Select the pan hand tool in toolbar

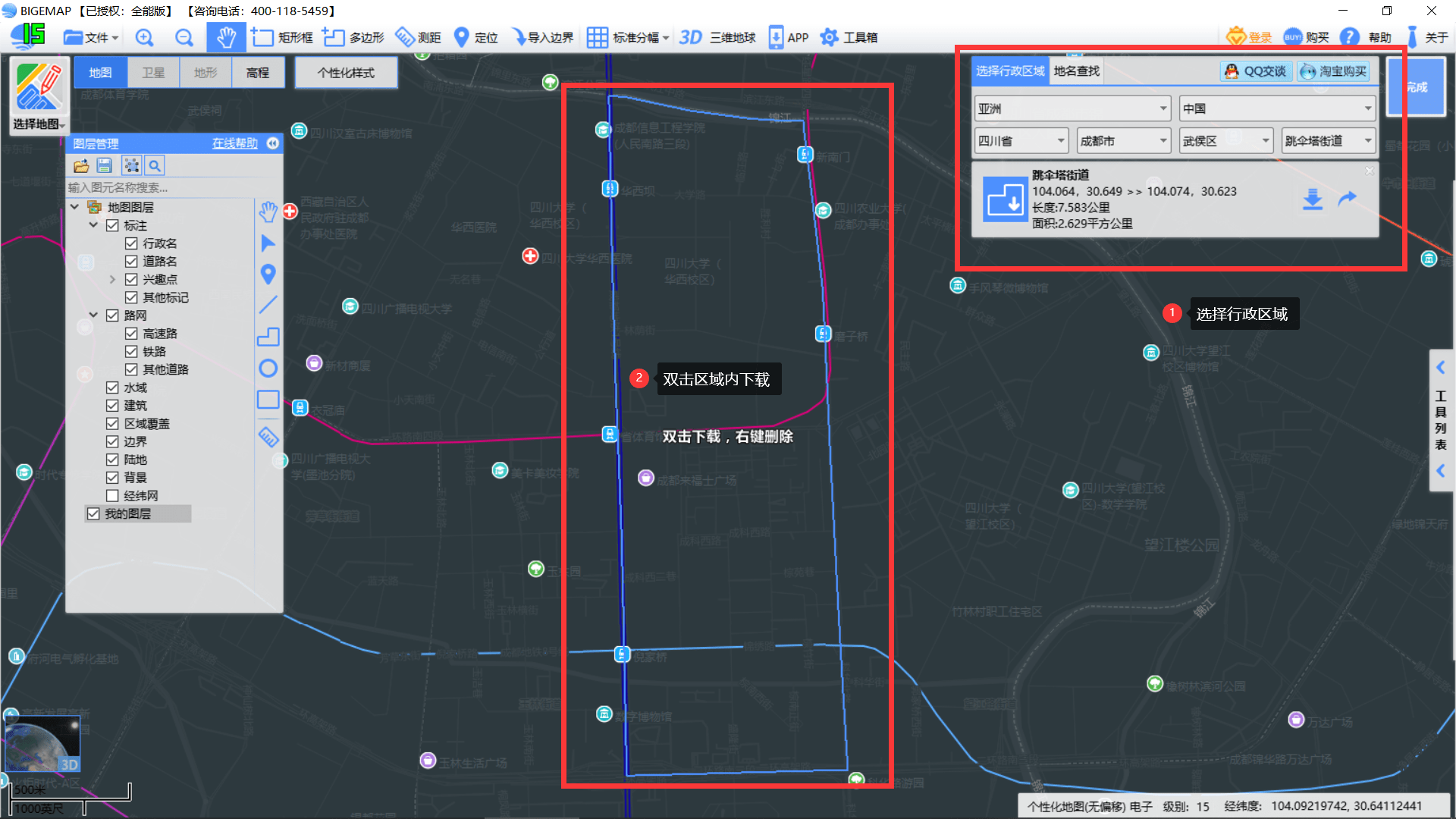(226, 37)
